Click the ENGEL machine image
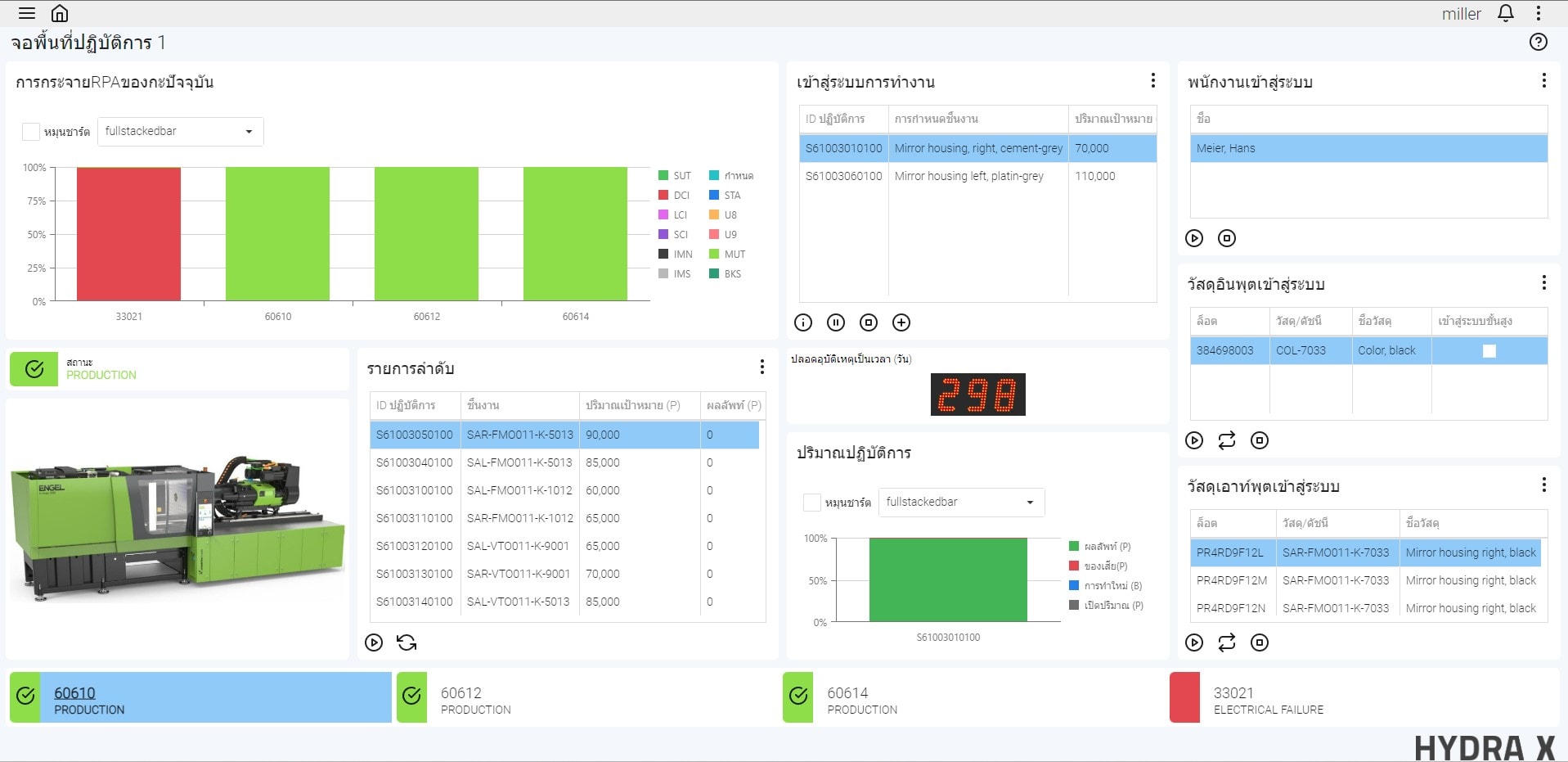Screen dimensions: 1568x762 (x=177, y=529)
